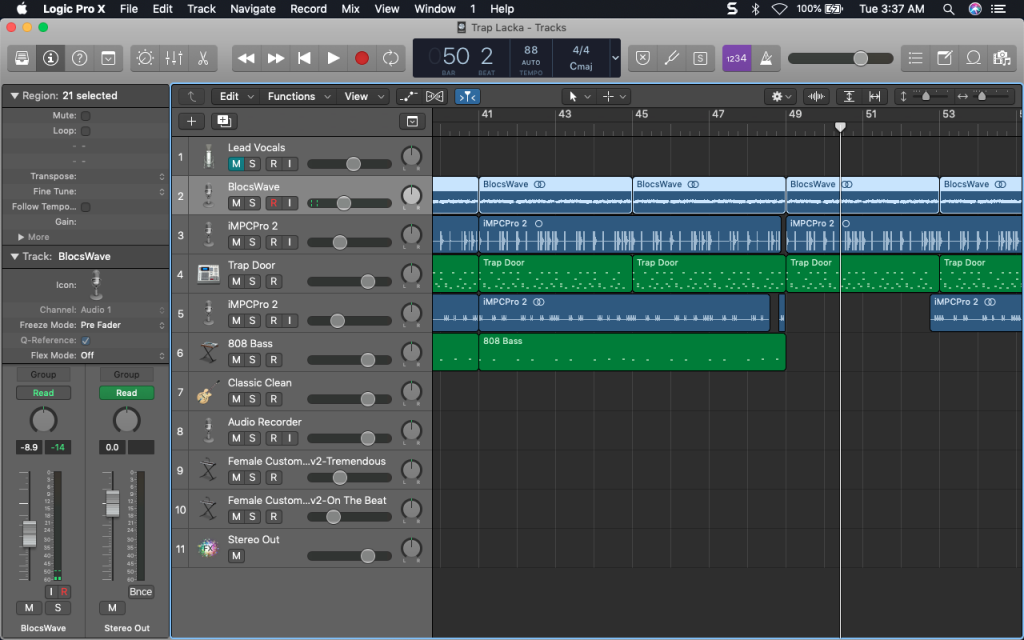This screenshot has height=640, width=1024.
Task: Uncheck the Q-Reference checkbox
Action: pos(86,340)
